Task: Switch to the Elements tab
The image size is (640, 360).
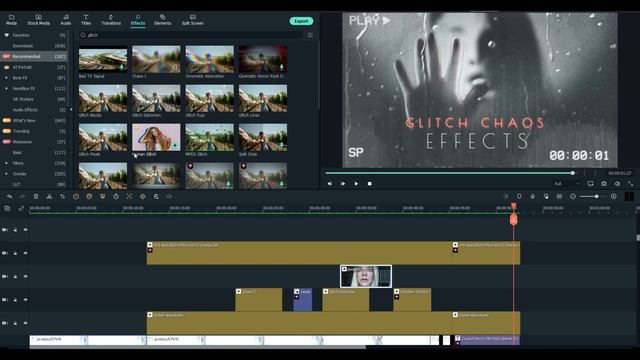Action: (x=162, y=20)
